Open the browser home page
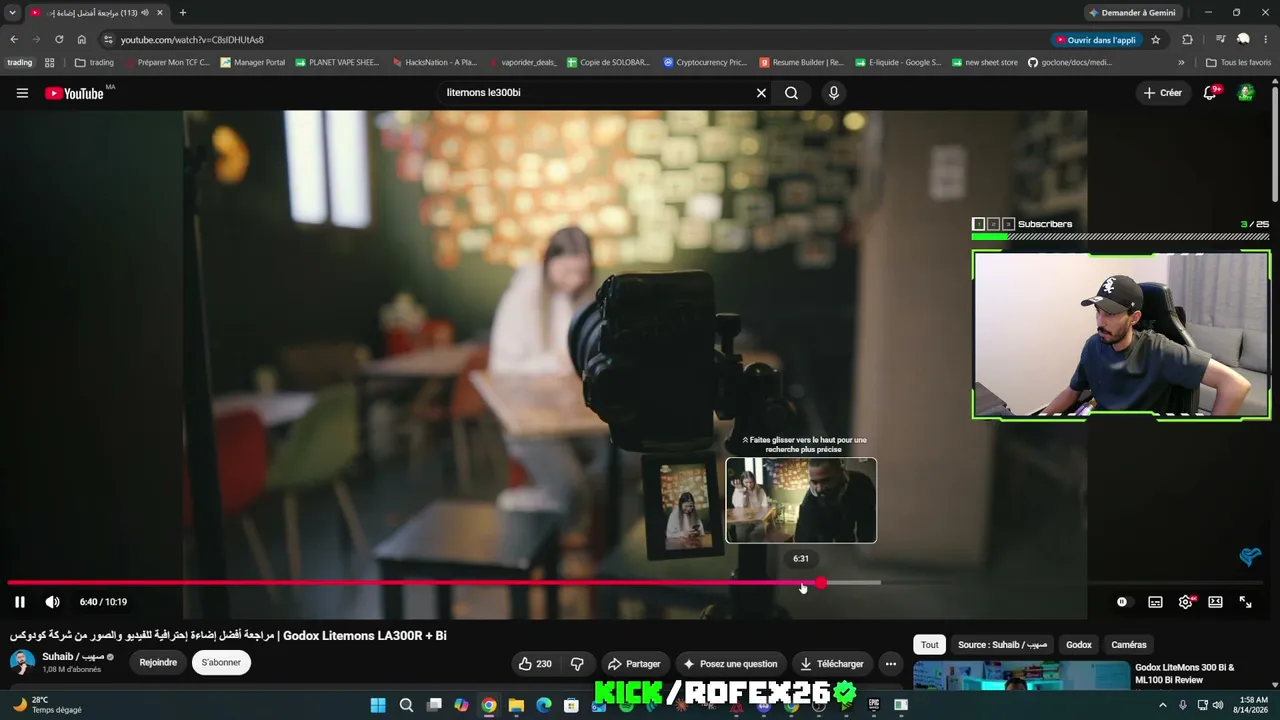The width and height of the screenshot is (1280, 720). point(82,40)
